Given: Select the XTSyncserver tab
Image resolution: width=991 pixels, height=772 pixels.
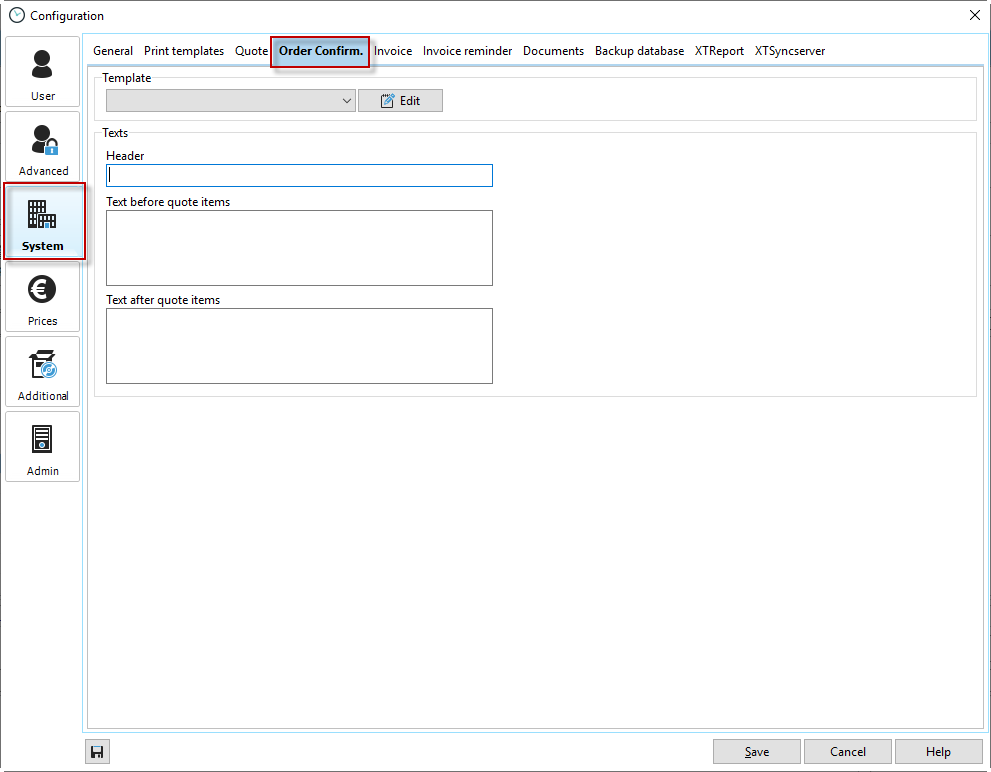Looking at the screenshot, I should tap(789, 51).
